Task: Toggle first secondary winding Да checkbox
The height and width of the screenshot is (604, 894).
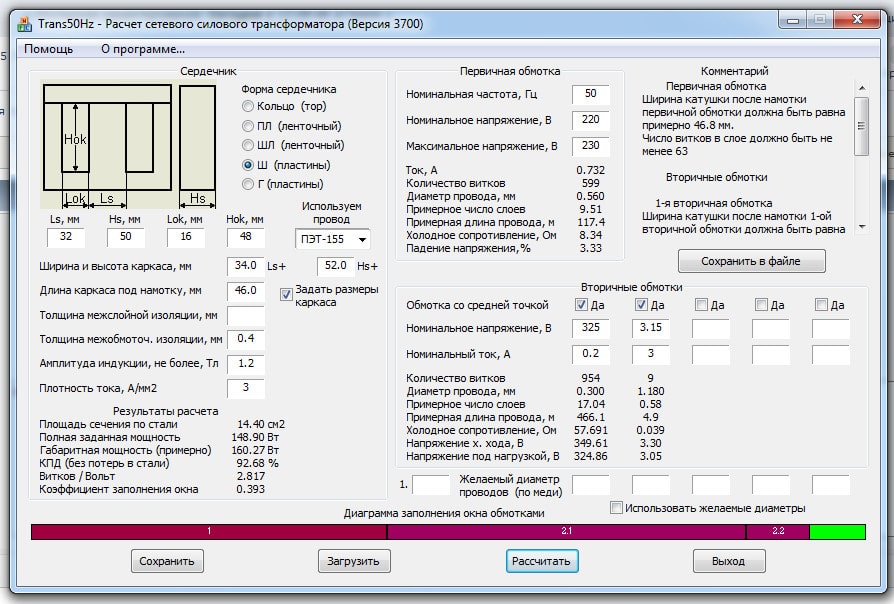Action: point(581,305)
